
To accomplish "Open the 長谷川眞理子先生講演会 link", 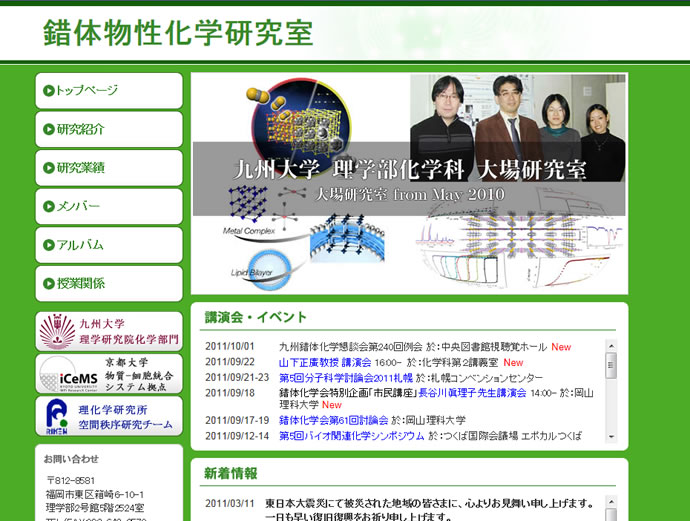I will pyautogui.click(x=472, y=393).
